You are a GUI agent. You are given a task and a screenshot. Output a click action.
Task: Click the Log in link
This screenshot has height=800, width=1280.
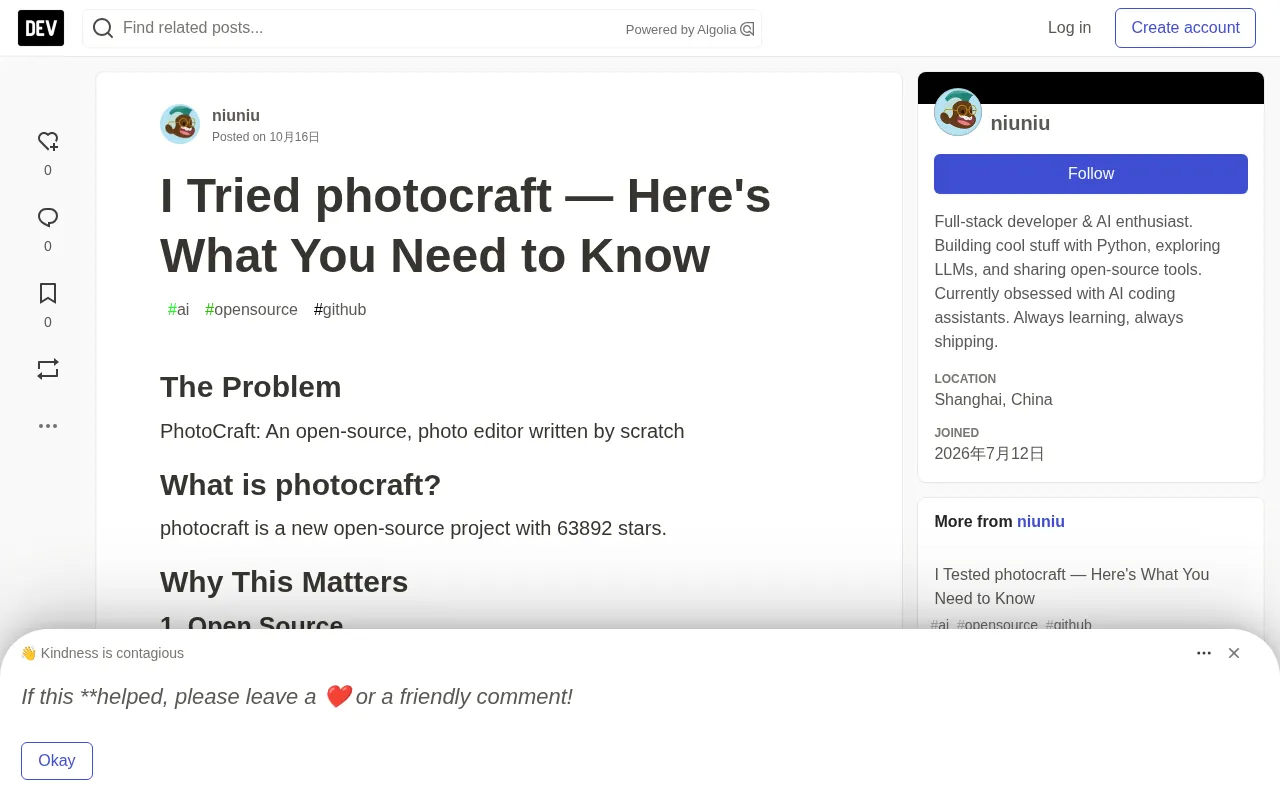(1069, 28)
